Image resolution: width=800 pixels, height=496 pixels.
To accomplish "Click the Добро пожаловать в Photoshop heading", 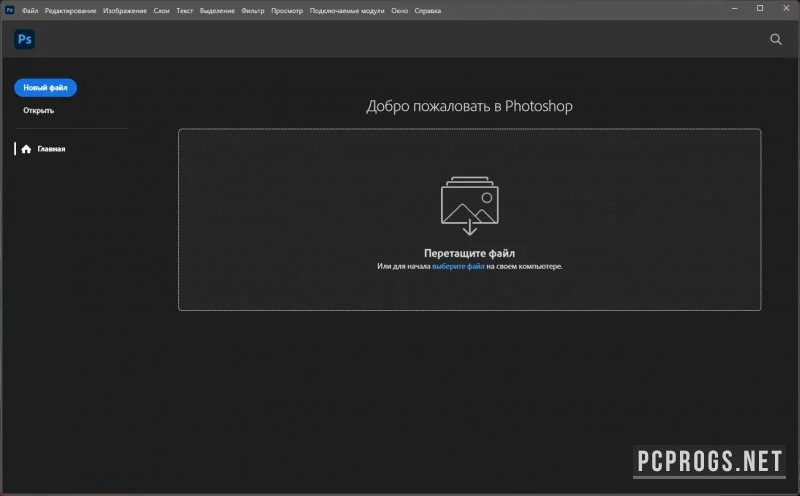I will (469, 106).
